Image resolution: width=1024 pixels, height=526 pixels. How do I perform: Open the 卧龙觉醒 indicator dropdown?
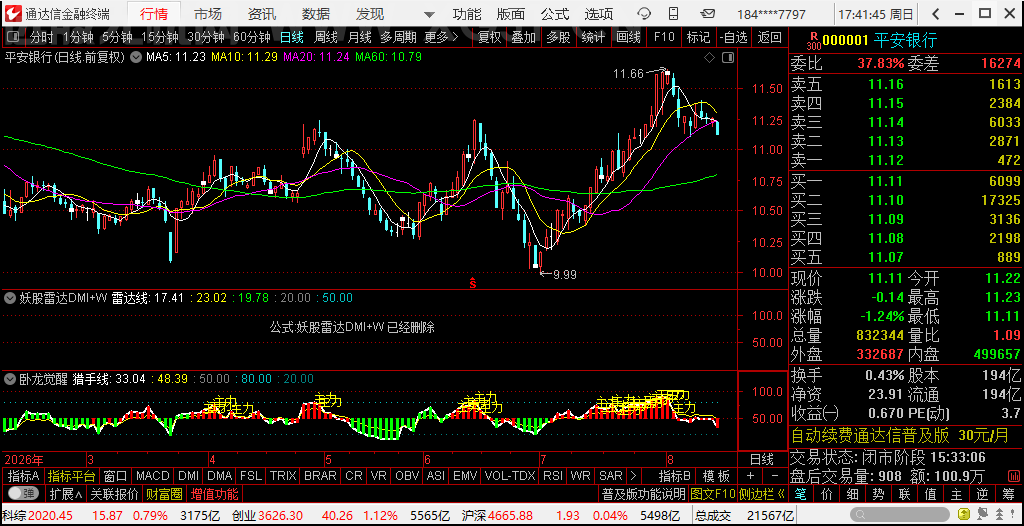tap(10, 378)
